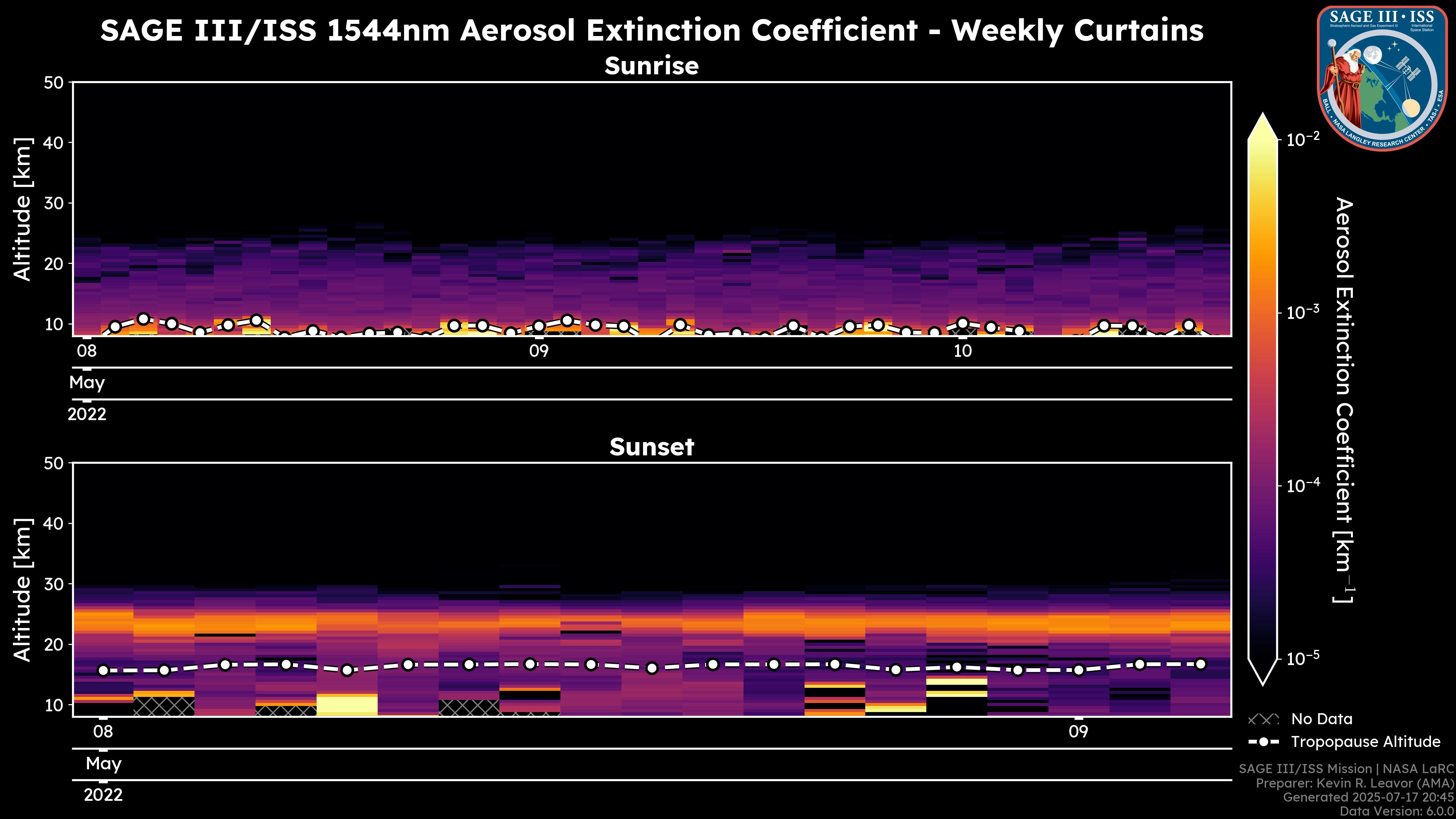Viewport: 1456px width, 819px height.
Task: Click the 10⁻³ colorbar tick label
Action: pos(1304,312)
